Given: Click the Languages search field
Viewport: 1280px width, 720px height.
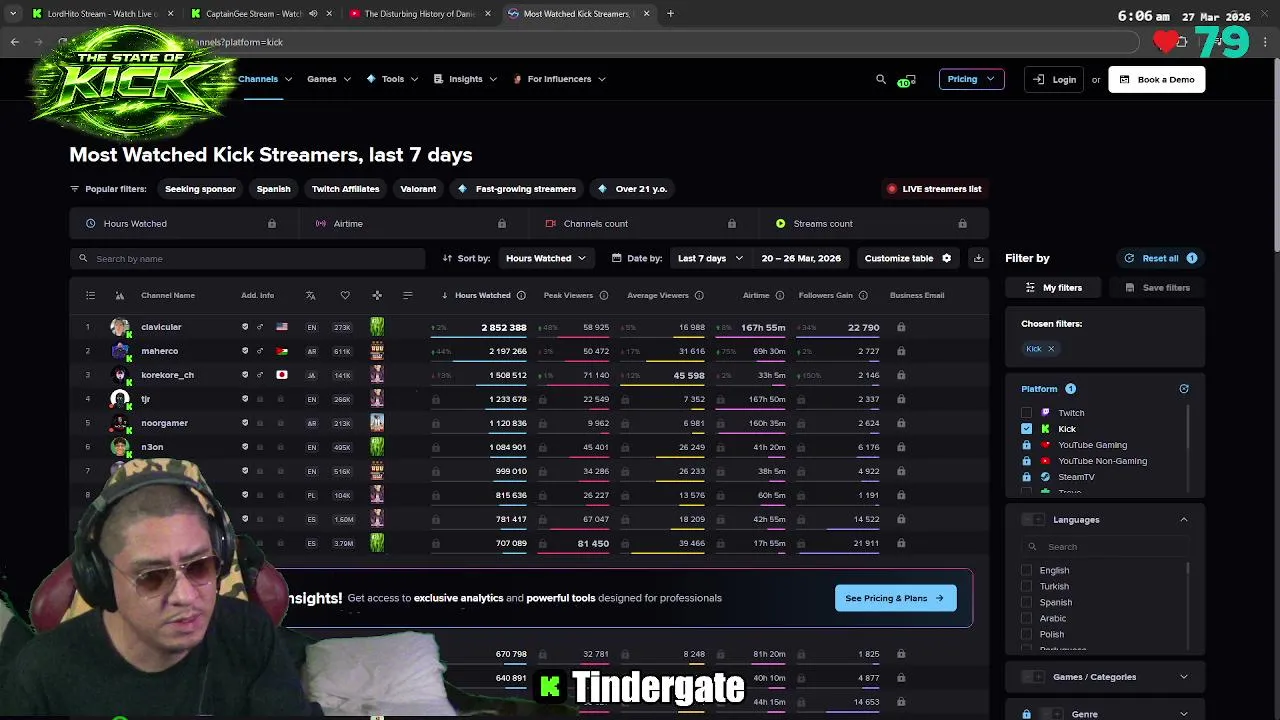Looking at the screenshot, I should 1104,547.
